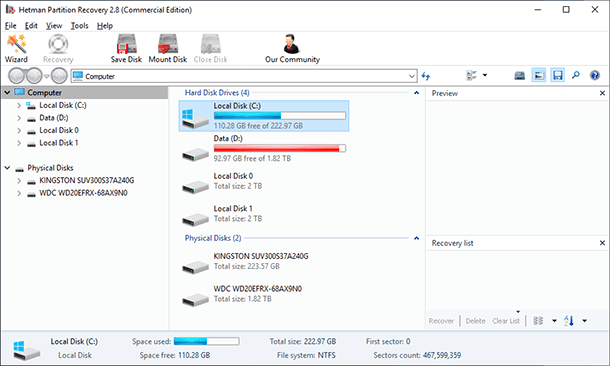The image size is (610, 366).
Task: Select KINGSTON physical disk in main pane
Action: (x=264, y=261)
